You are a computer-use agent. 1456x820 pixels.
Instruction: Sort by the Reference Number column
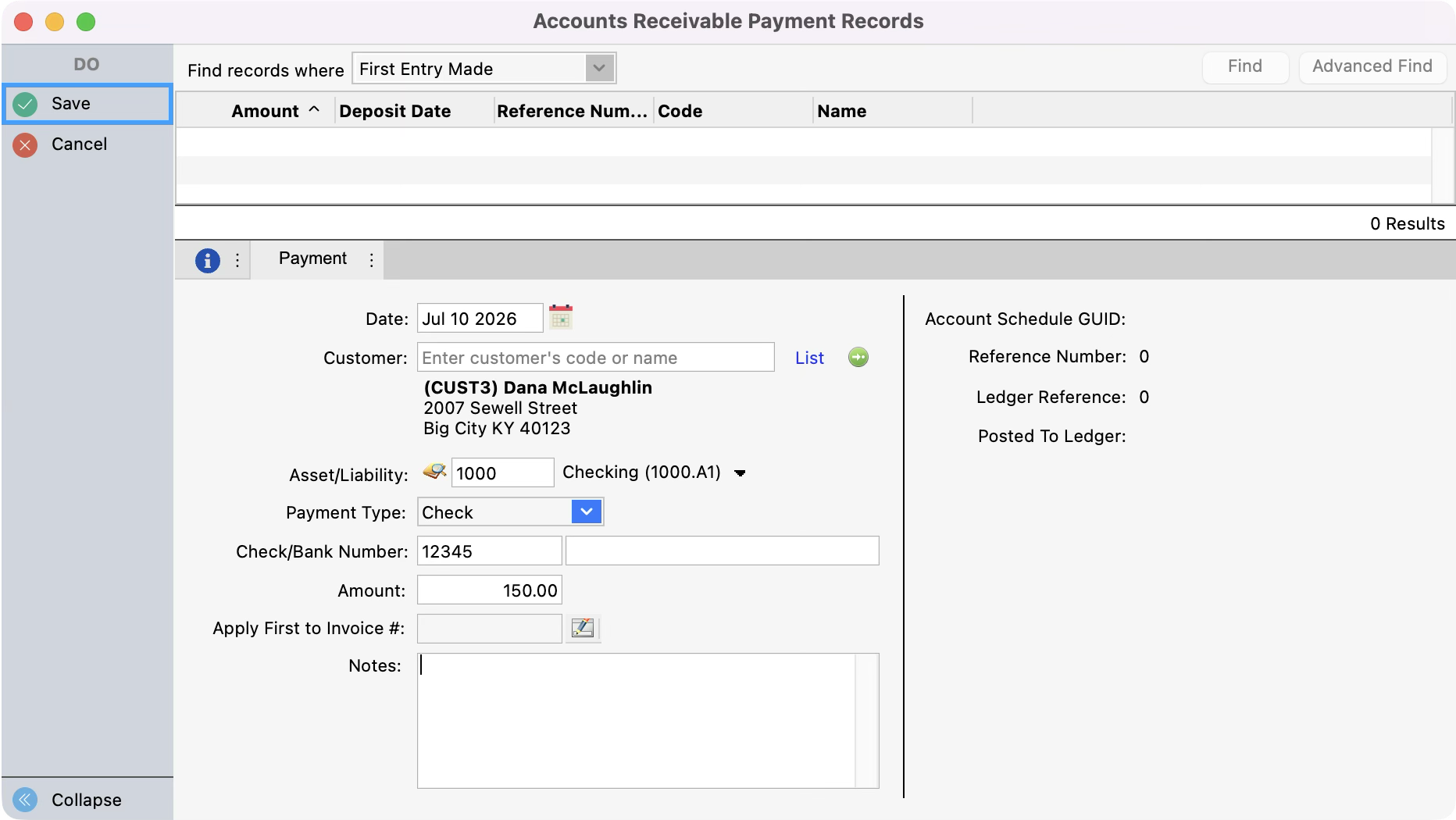click(x=575, y=111)
